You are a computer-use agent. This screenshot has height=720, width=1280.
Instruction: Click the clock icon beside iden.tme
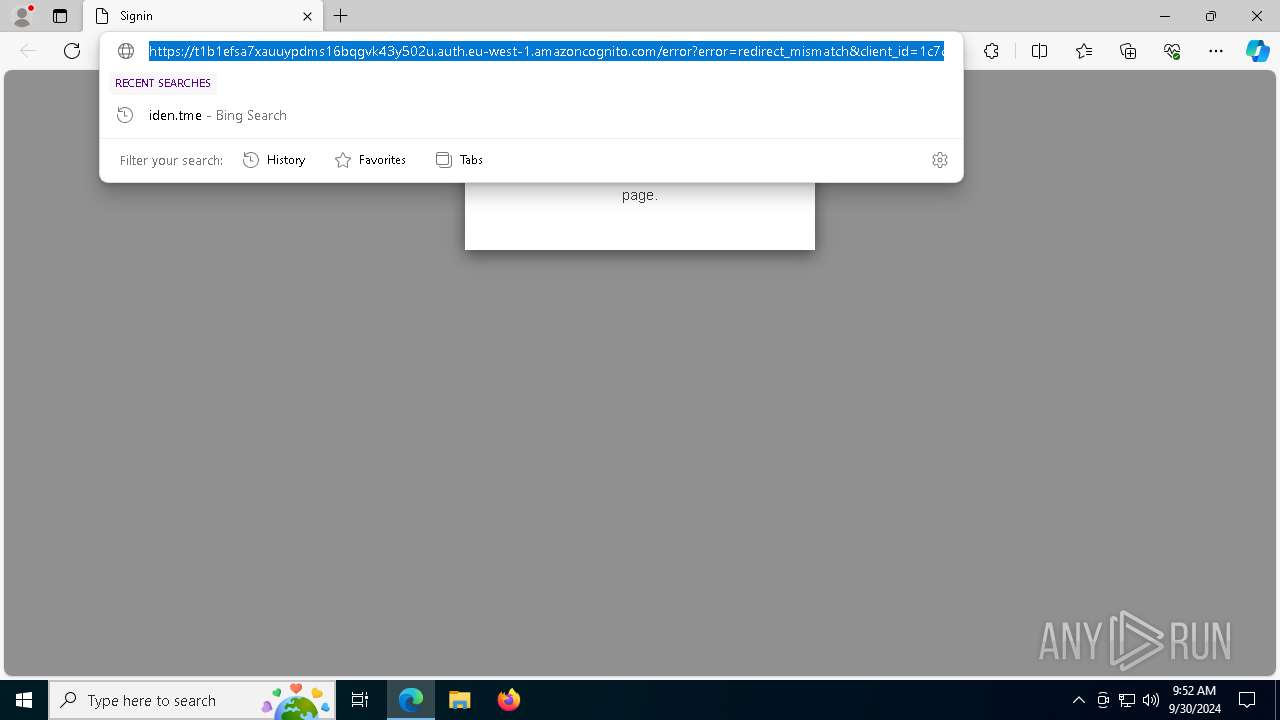(x=125, y=115)
